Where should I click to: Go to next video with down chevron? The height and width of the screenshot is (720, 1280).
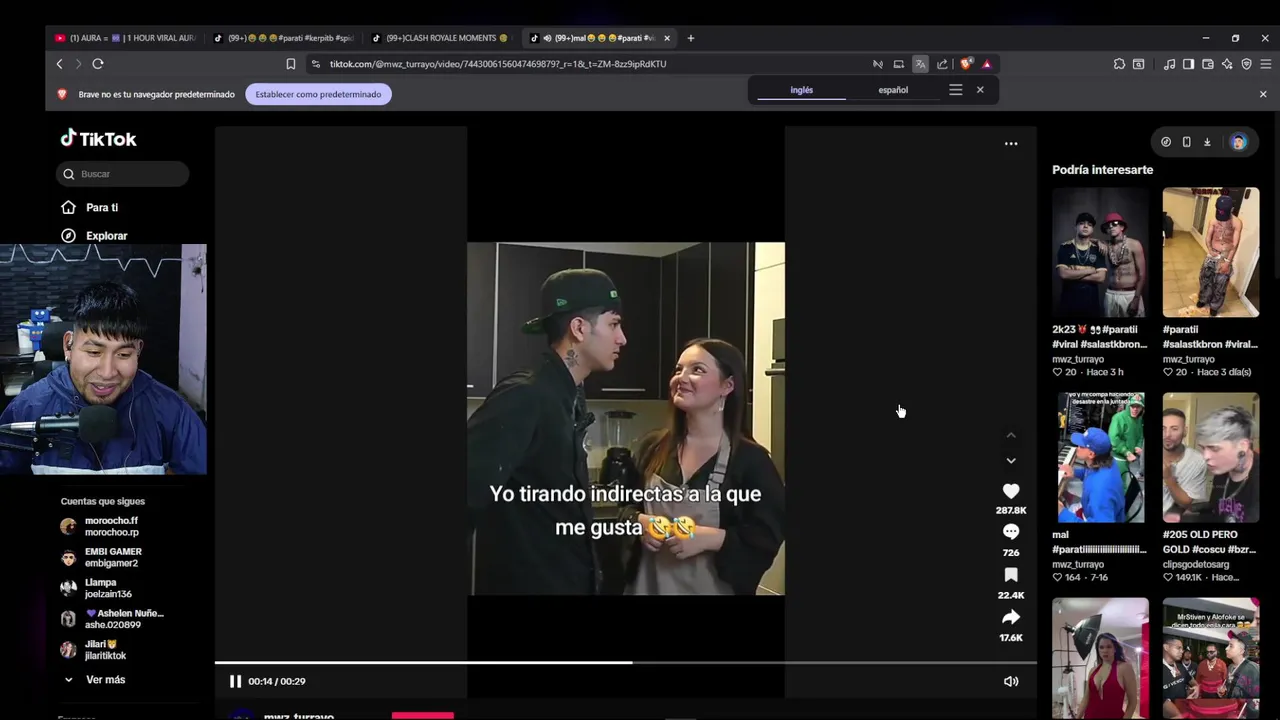tap(1011, 461)
